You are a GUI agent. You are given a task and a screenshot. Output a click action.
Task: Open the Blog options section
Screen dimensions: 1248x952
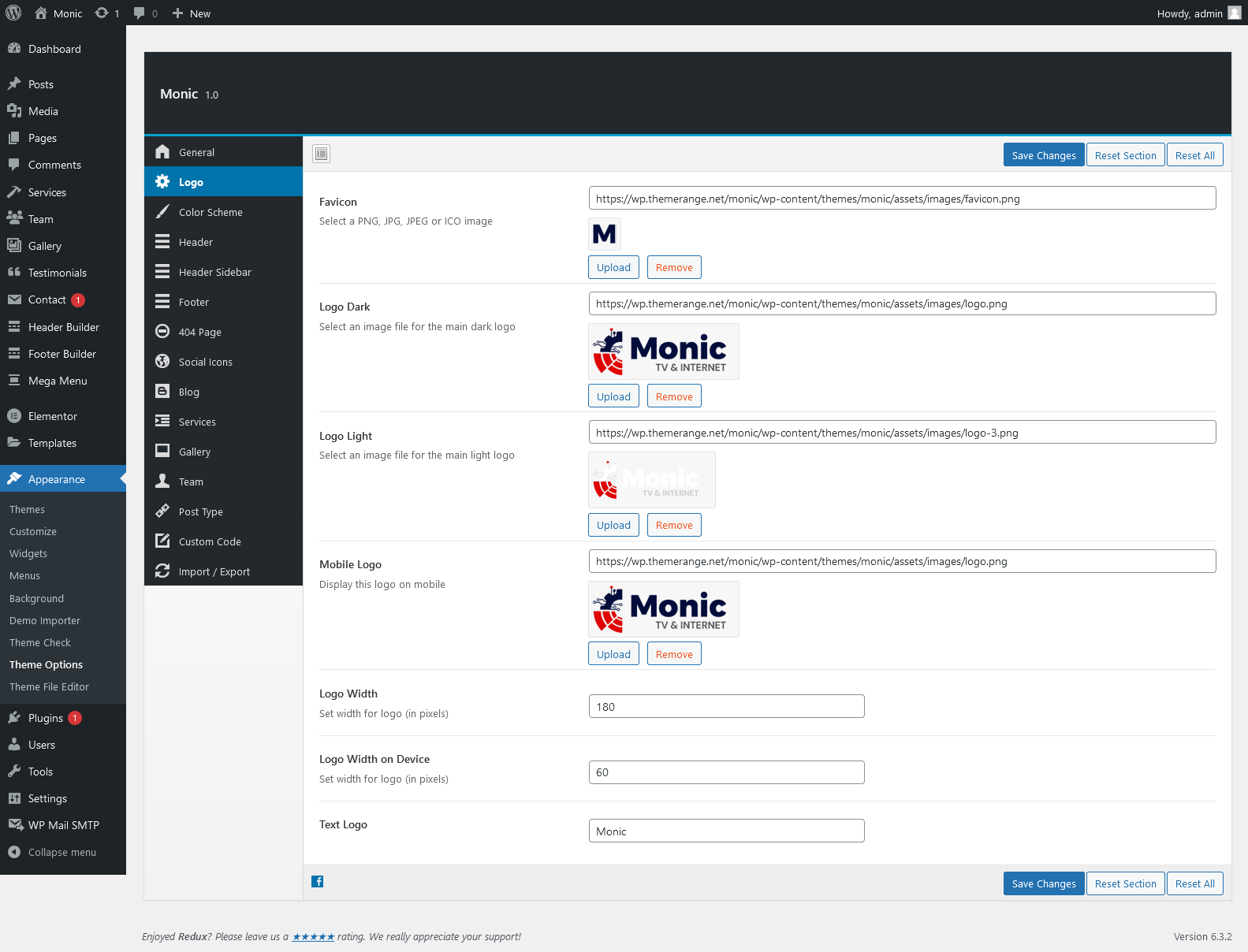[x=223, y=392]
